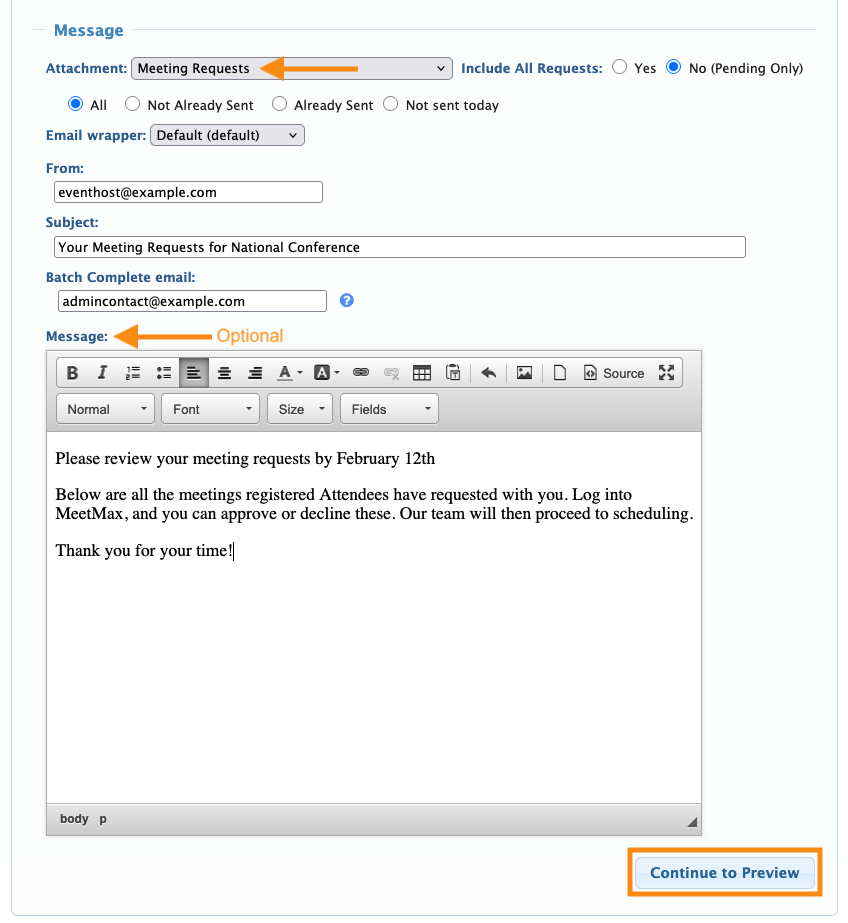The image size is (848, 923).
Task: Center align the text
Action: pos(224,373)
